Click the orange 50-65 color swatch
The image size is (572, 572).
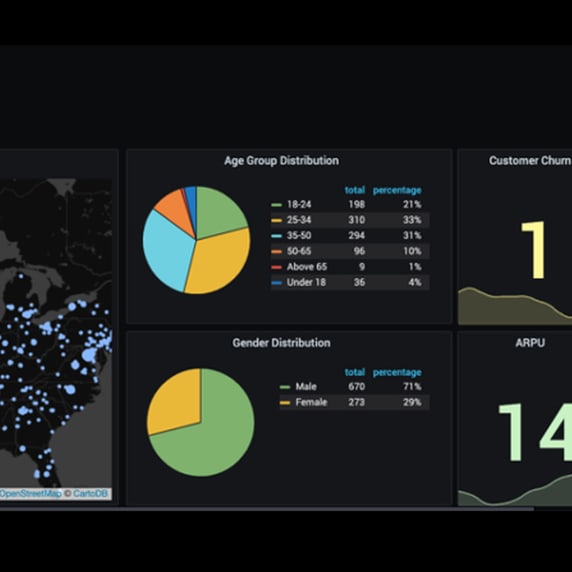(x=277, y=251)
